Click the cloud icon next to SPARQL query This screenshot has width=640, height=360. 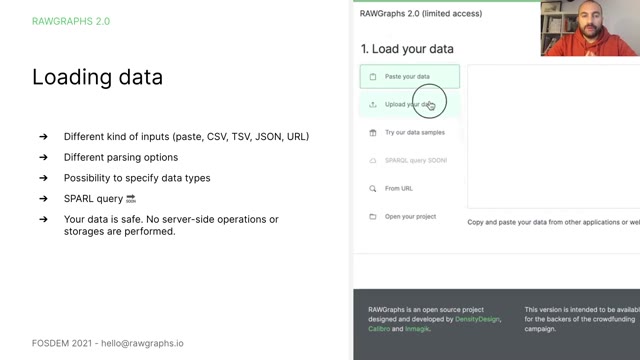click(x=373, y=160)
